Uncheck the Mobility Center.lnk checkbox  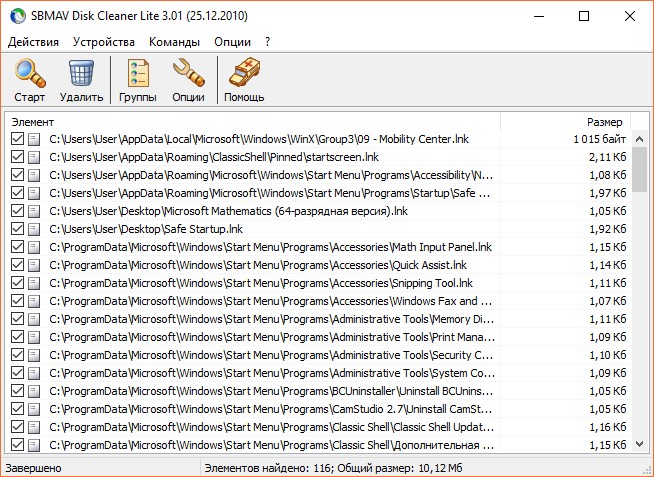[x=17, y=139]
